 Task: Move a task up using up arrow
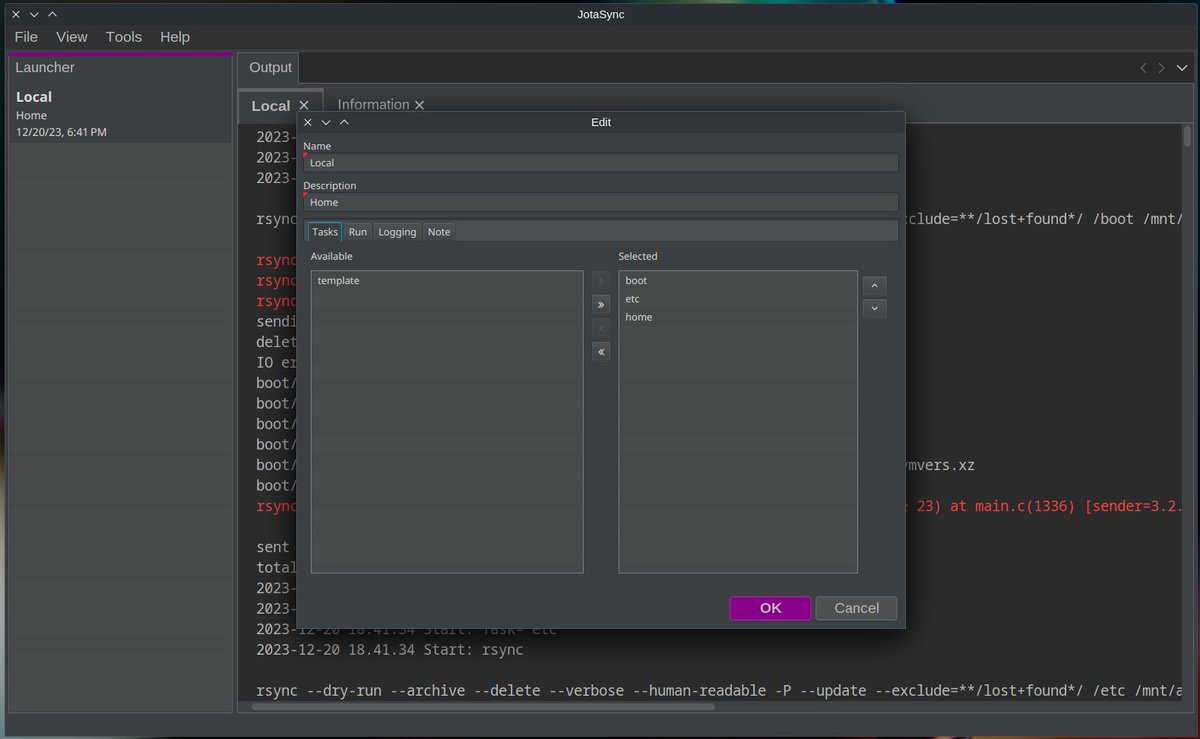tap(874, 285)
